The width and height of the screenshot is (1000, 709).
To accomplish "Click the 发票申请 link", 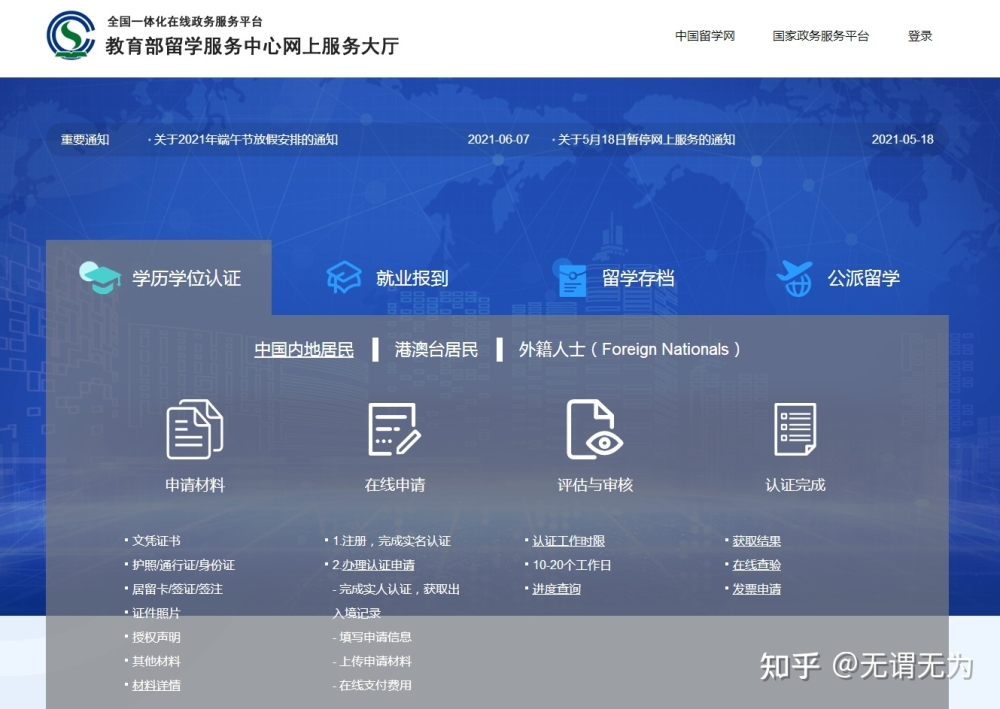I will (x=756, y=589).
